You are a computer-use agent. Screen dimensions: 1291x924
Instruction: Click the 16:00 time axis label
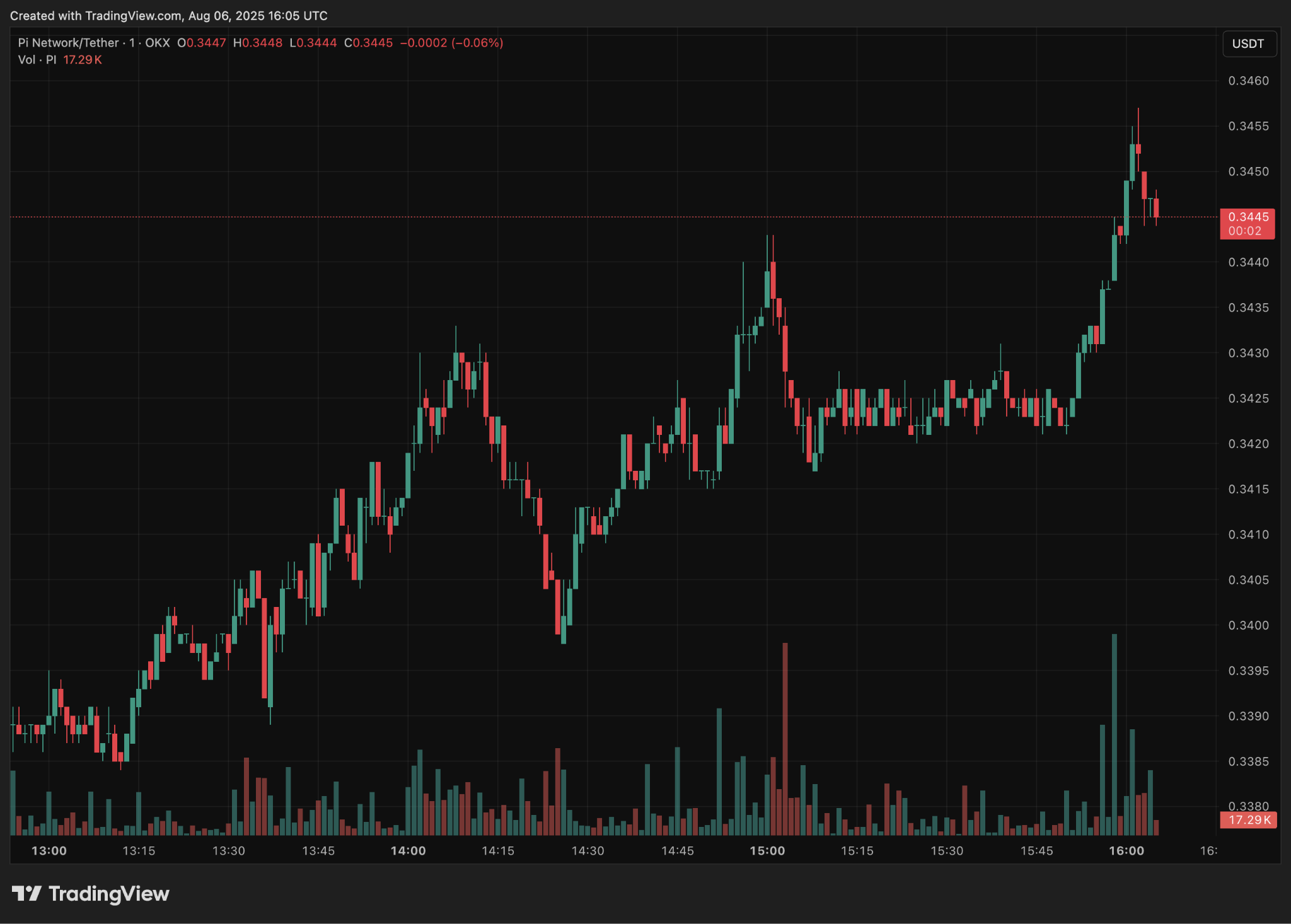tap(1126, 851)
